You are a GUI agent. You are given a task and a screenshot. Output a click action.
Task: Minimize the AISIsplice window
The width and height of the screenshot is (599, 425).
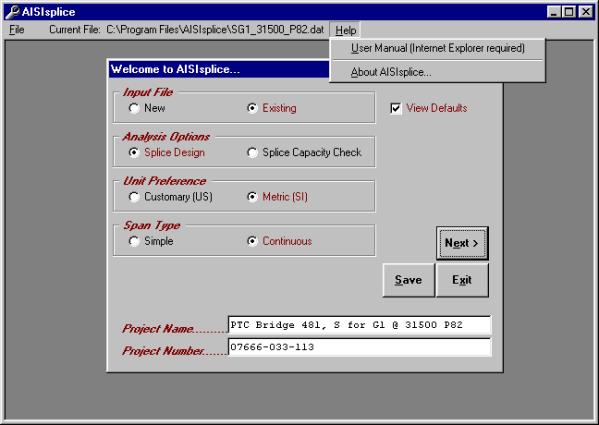554,12
